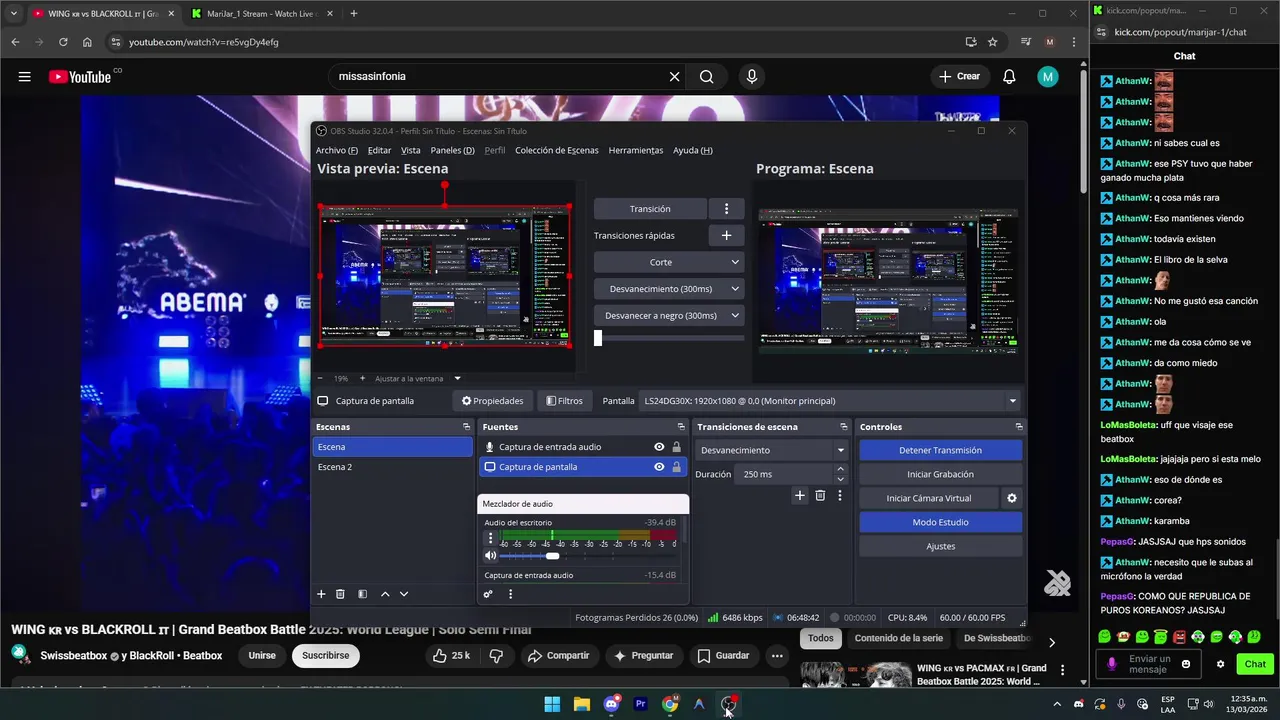Toggle lock on Captura de pantalla source
The image size is (1280, 720).
point(676,467)
